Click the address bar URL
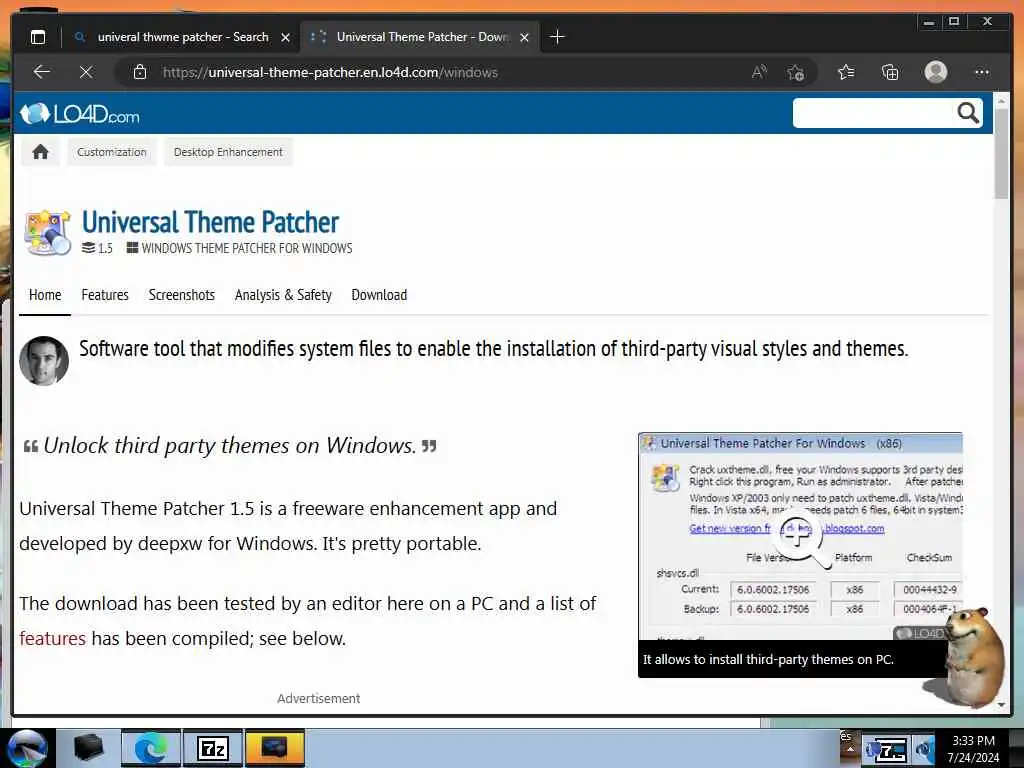Screen dimensions: 1024x768 pyautogui.click(x=330, y=72)
